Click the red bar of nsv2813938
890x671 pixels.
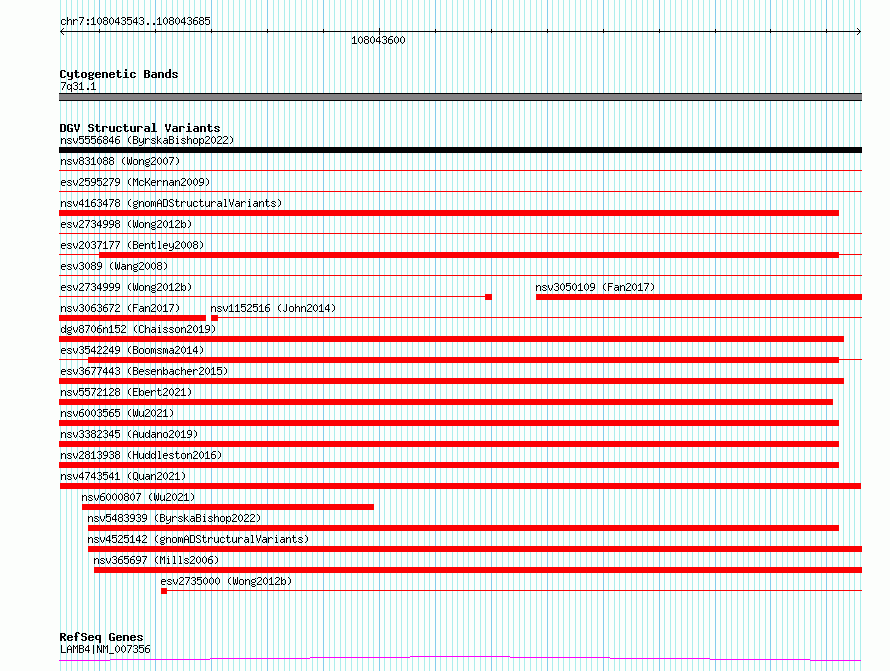tap(449, 465)
